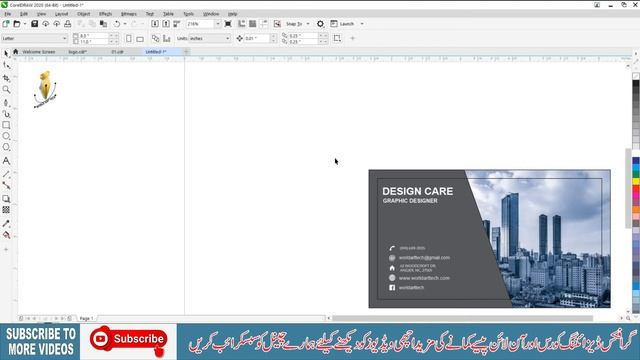This screenshot has width=640, height=360.
Task: Open the Options gear icon
Action: (320, 24)
